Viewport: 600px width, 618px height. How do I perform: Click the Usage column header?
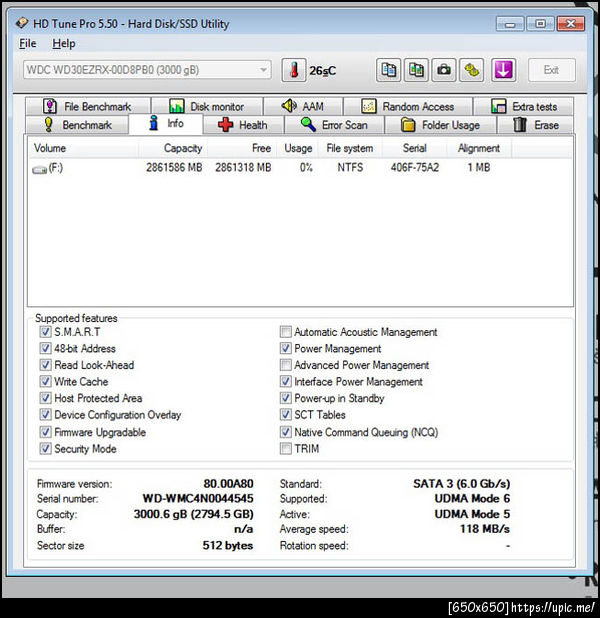[x=298, y=148]
